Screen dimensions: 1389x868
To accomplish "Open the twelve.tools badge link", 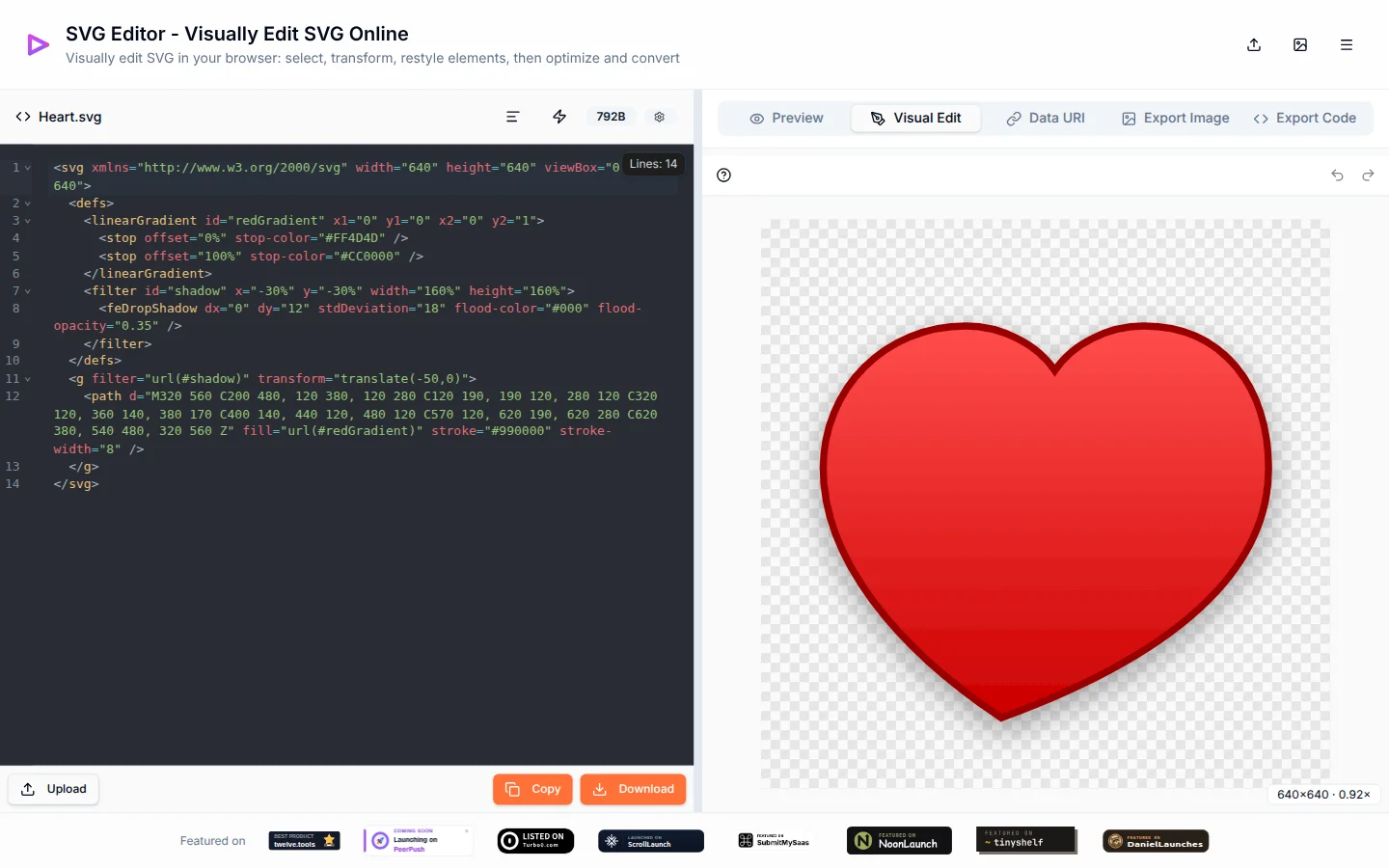I will pyautogui.click(x=304, y=841).
